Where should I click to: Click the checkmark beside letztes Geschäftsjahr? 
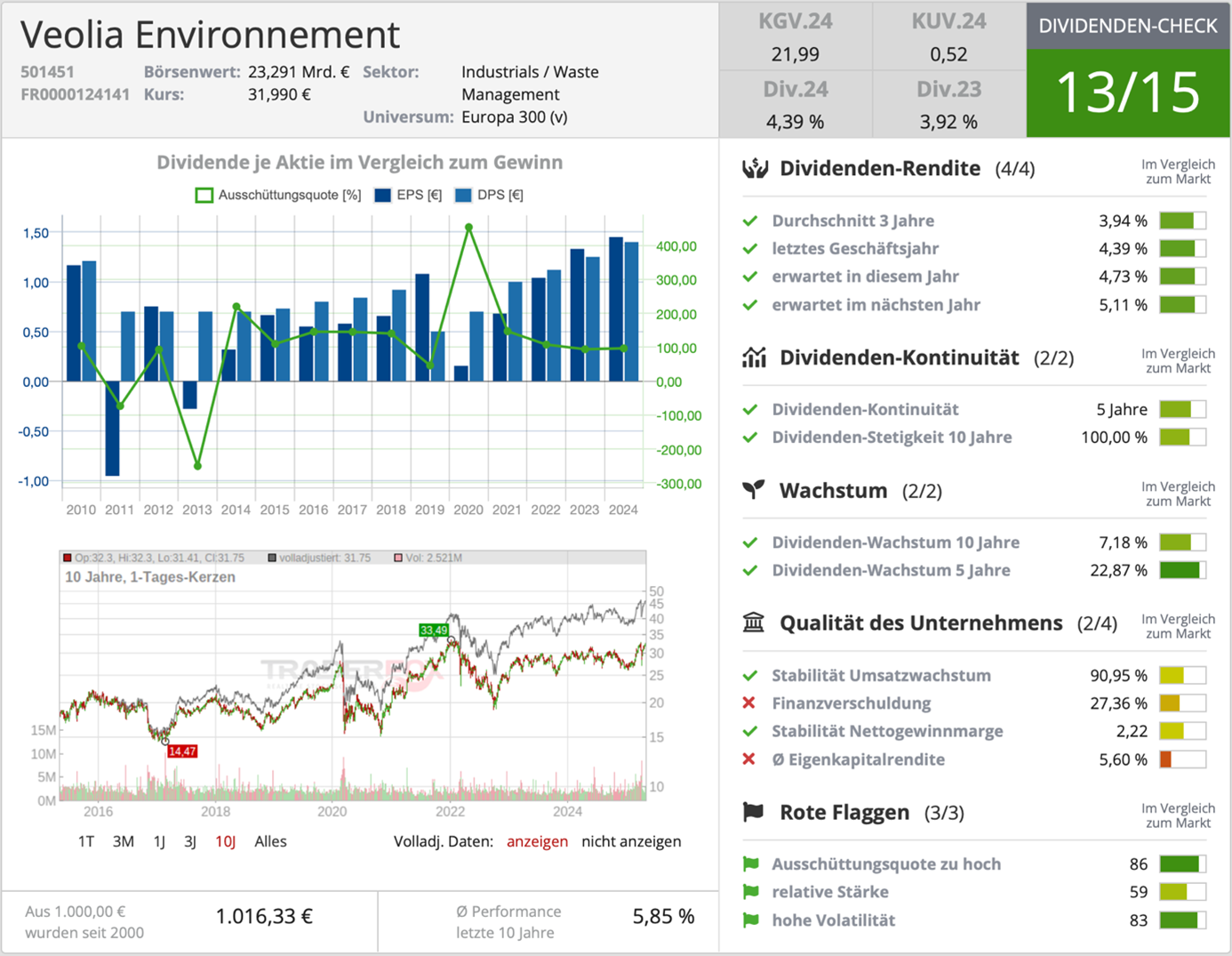(750, 248)
